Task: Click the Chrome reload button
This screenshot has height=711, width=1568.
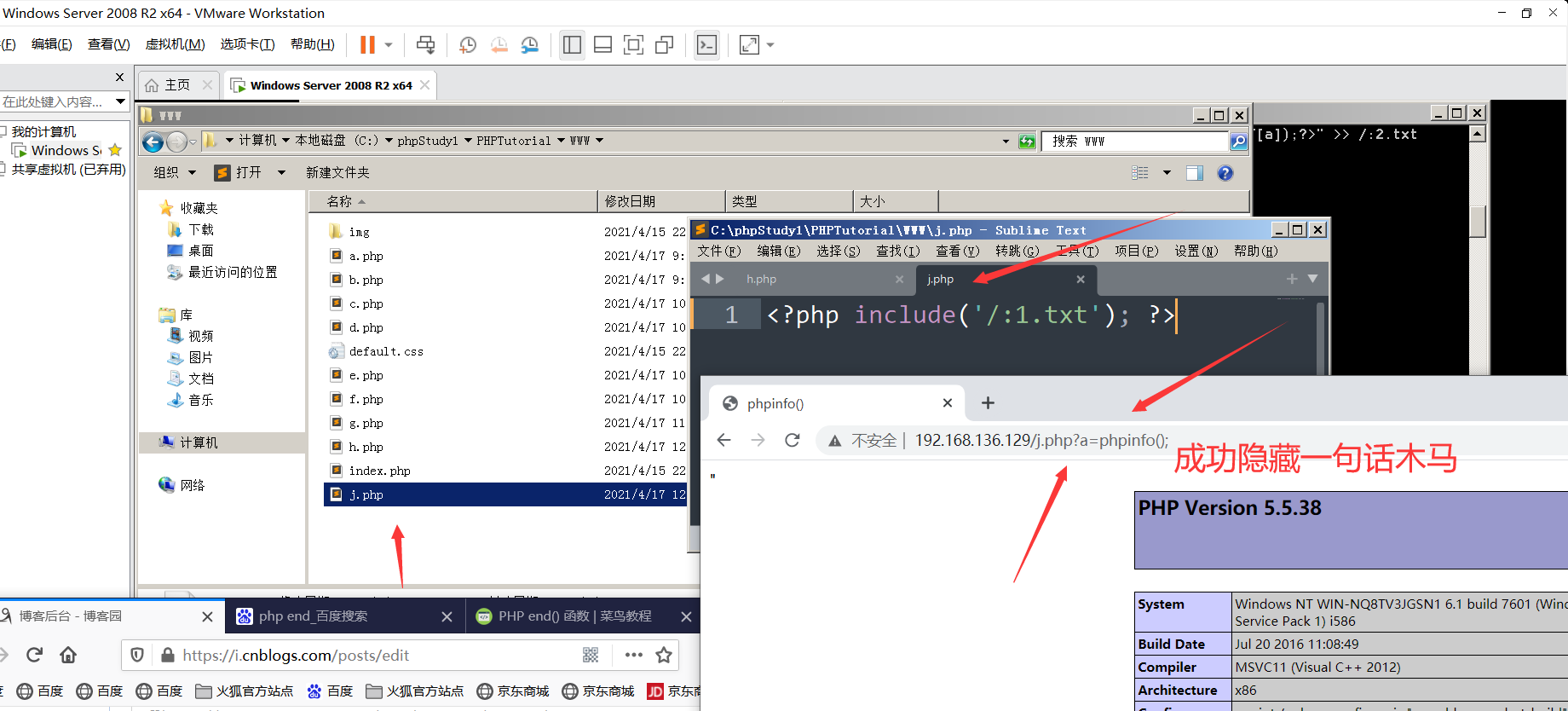Action: [x=793, y=440]
